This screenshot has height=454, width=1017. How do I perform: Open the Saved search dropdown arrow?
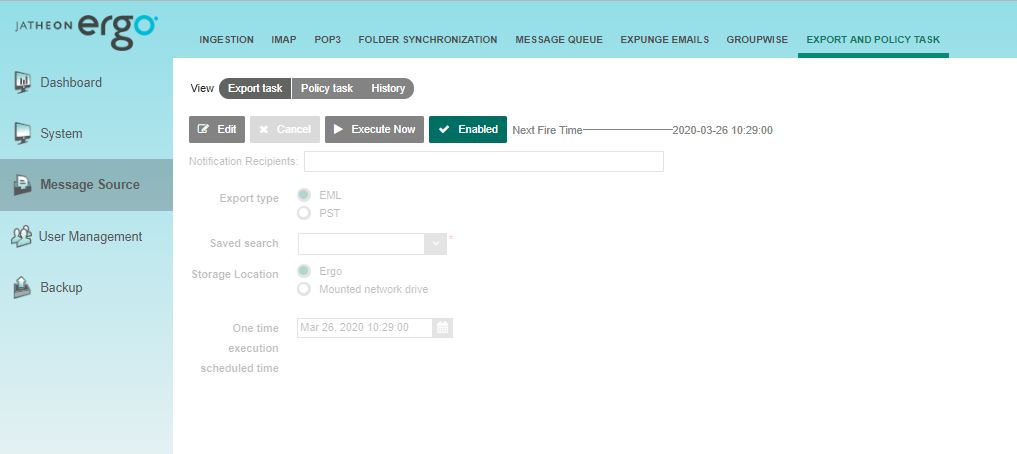click(435, 244)
